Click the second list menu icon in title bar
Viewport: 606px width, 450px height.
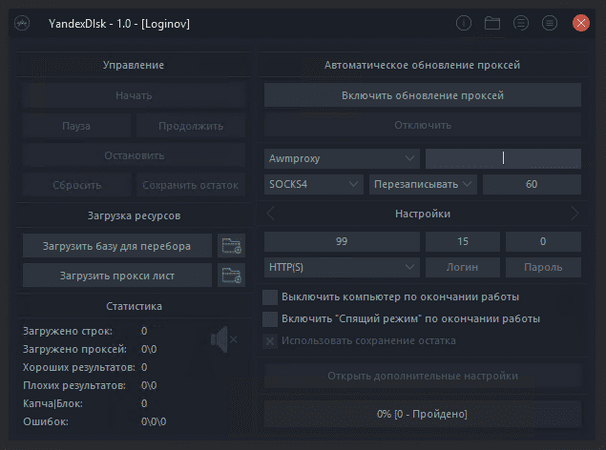coord(549,23)
